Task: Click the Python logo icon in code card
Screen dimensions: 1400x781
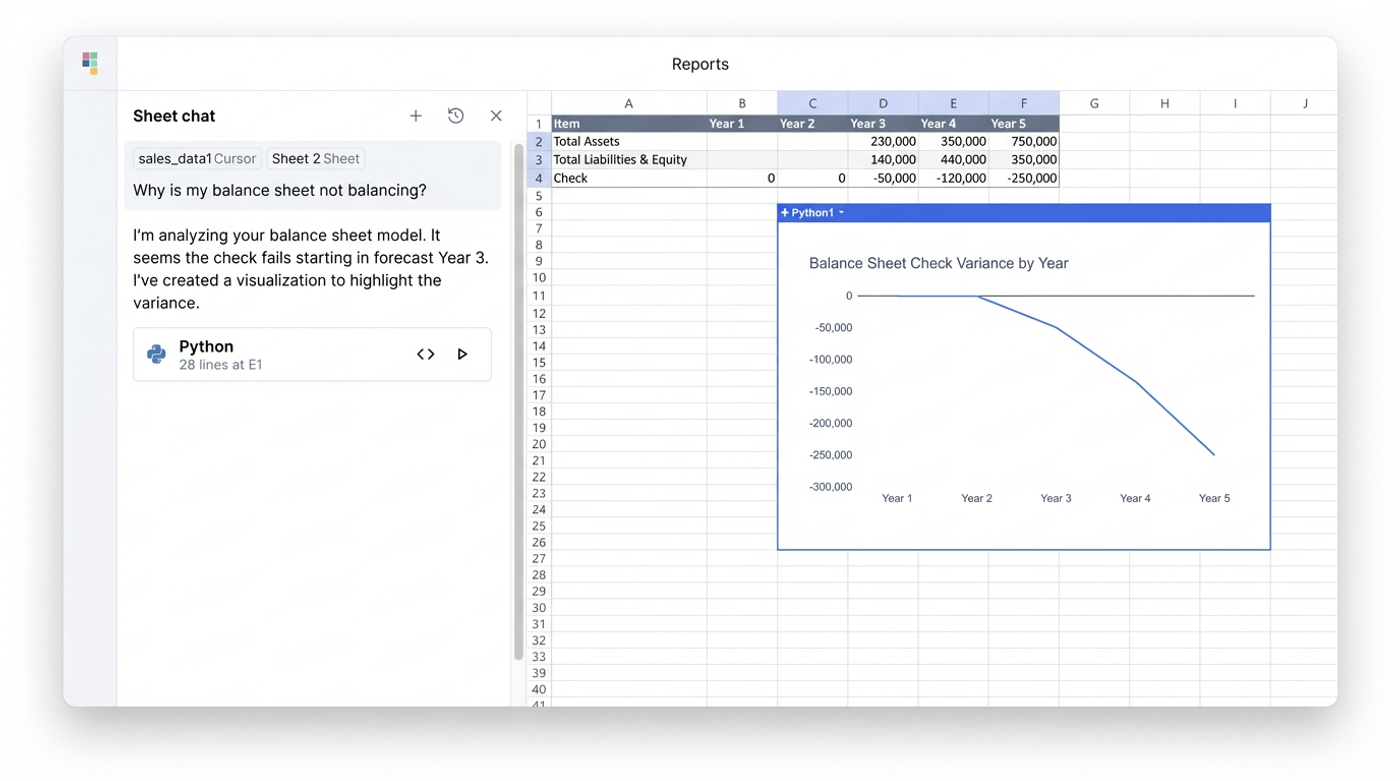Action: [156, 354]
